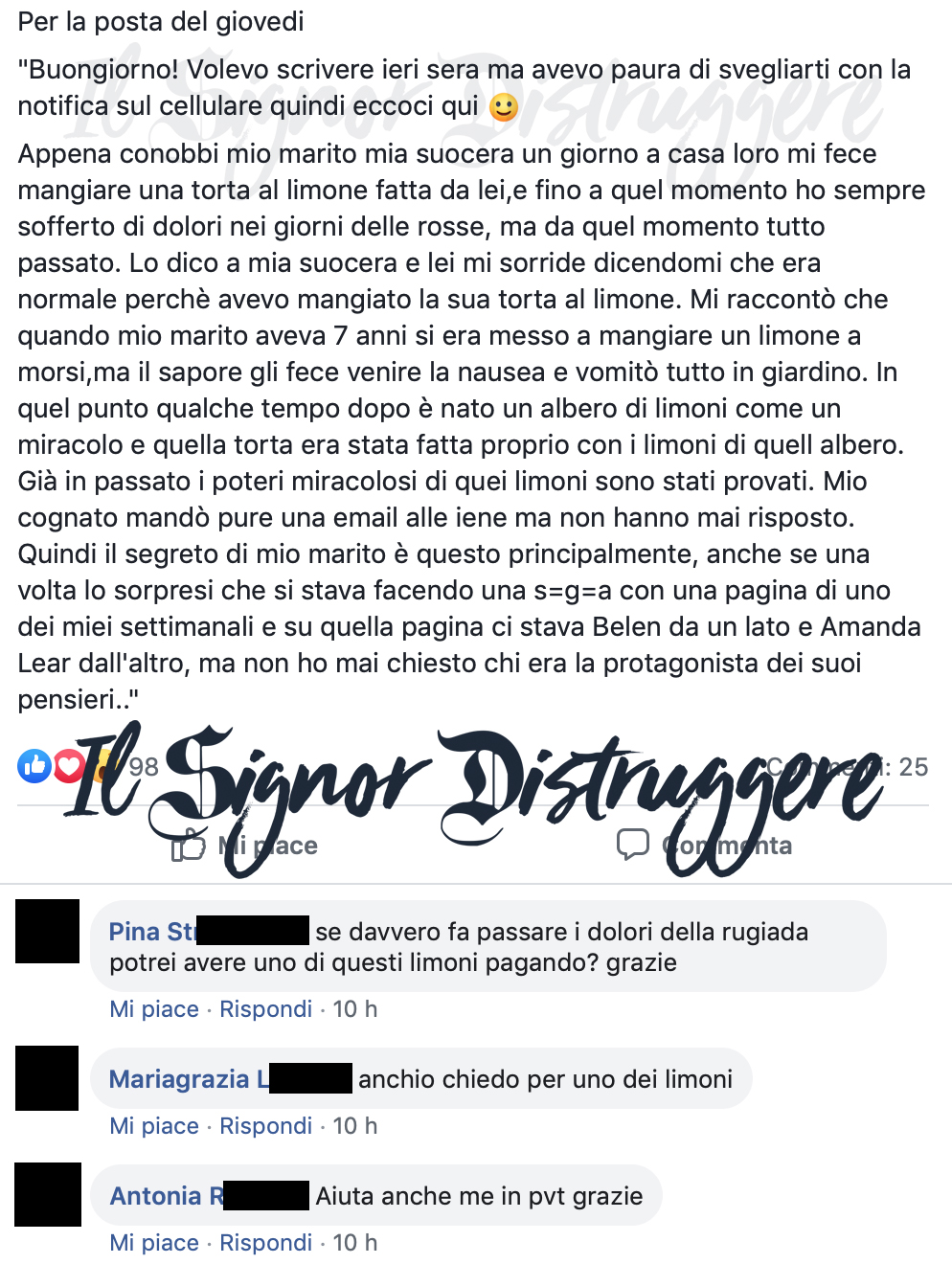
Task: Show the 25 comments count link
Action: pos(848,766)
